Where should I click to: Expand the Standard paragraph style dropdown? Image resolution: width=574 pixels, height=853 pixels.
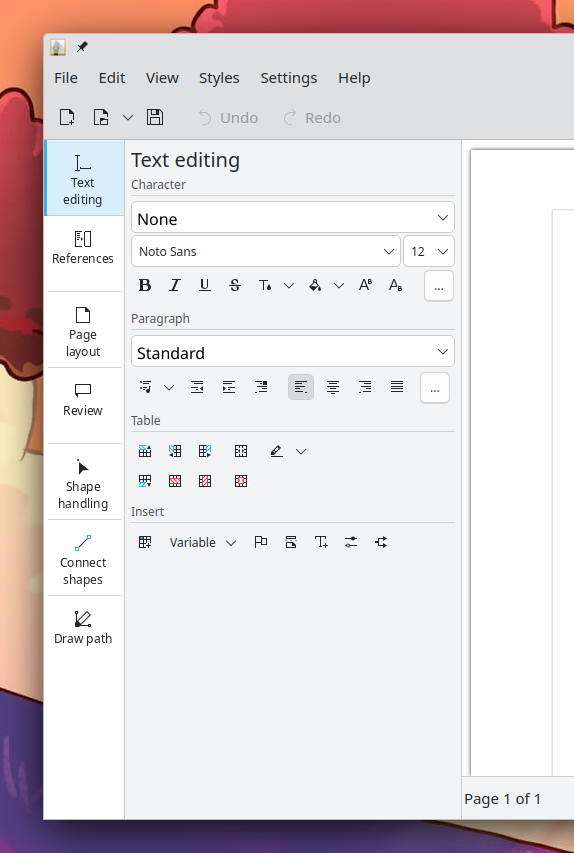pyautogui.click(x=293, y=352)
